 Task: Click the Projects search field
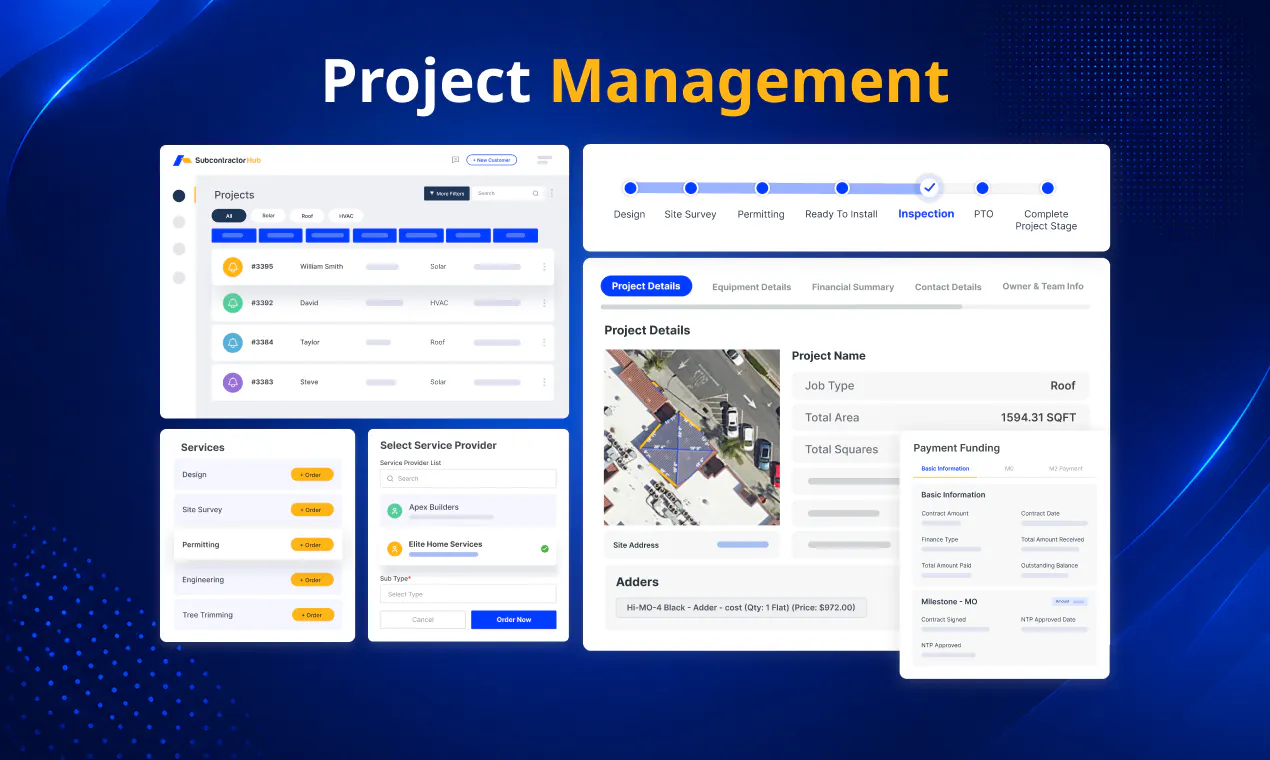[508, 193]
